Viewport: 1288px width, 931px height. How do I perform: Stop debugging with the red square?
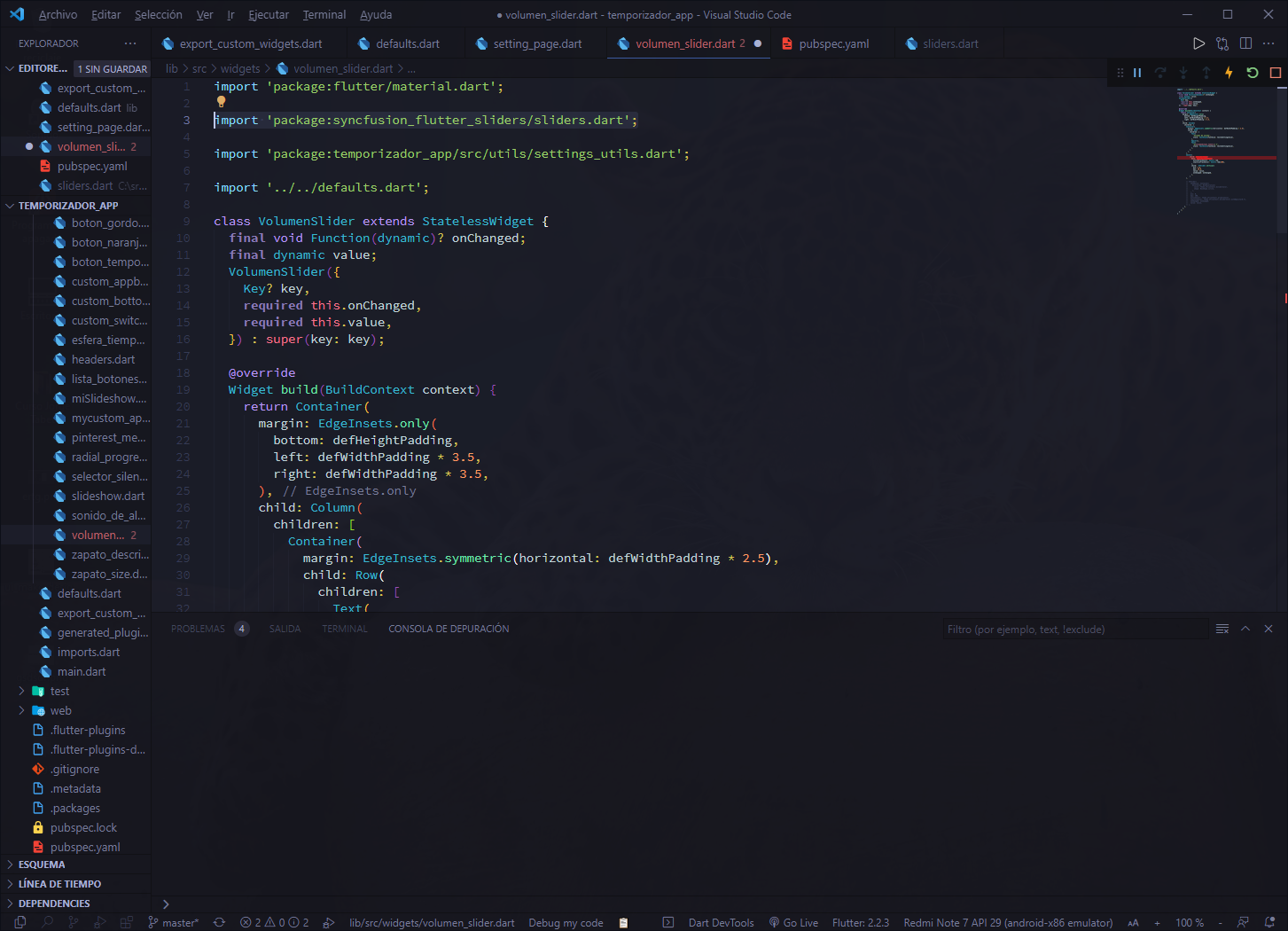coord(1276,73)
